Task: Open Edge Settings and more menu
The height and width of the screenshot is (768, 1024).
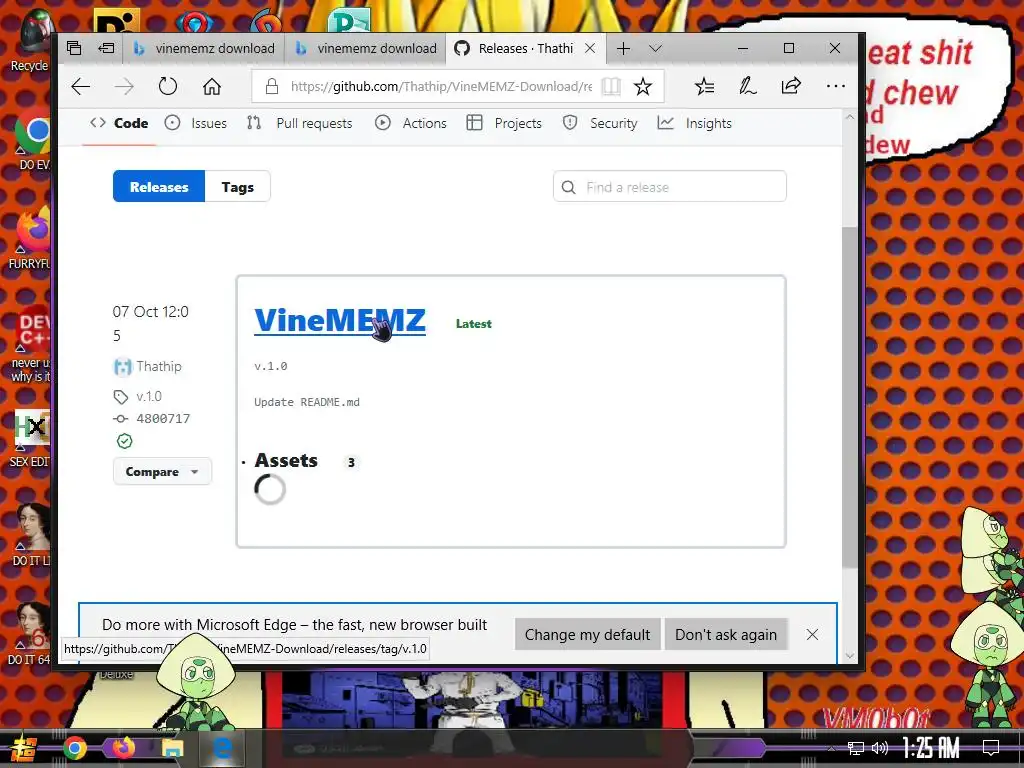Action: (835, 86)
